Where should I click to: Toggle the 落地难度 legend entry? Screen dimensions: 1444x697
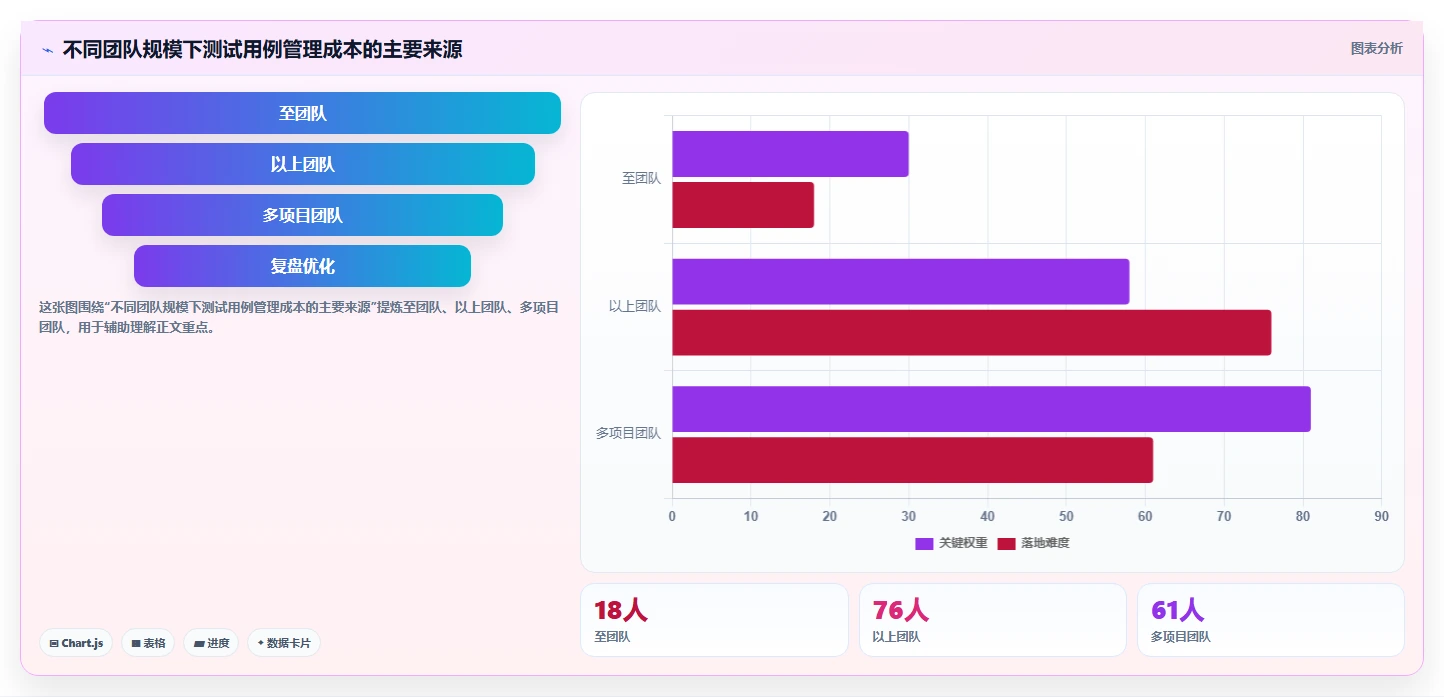[x=1033, y=543]
